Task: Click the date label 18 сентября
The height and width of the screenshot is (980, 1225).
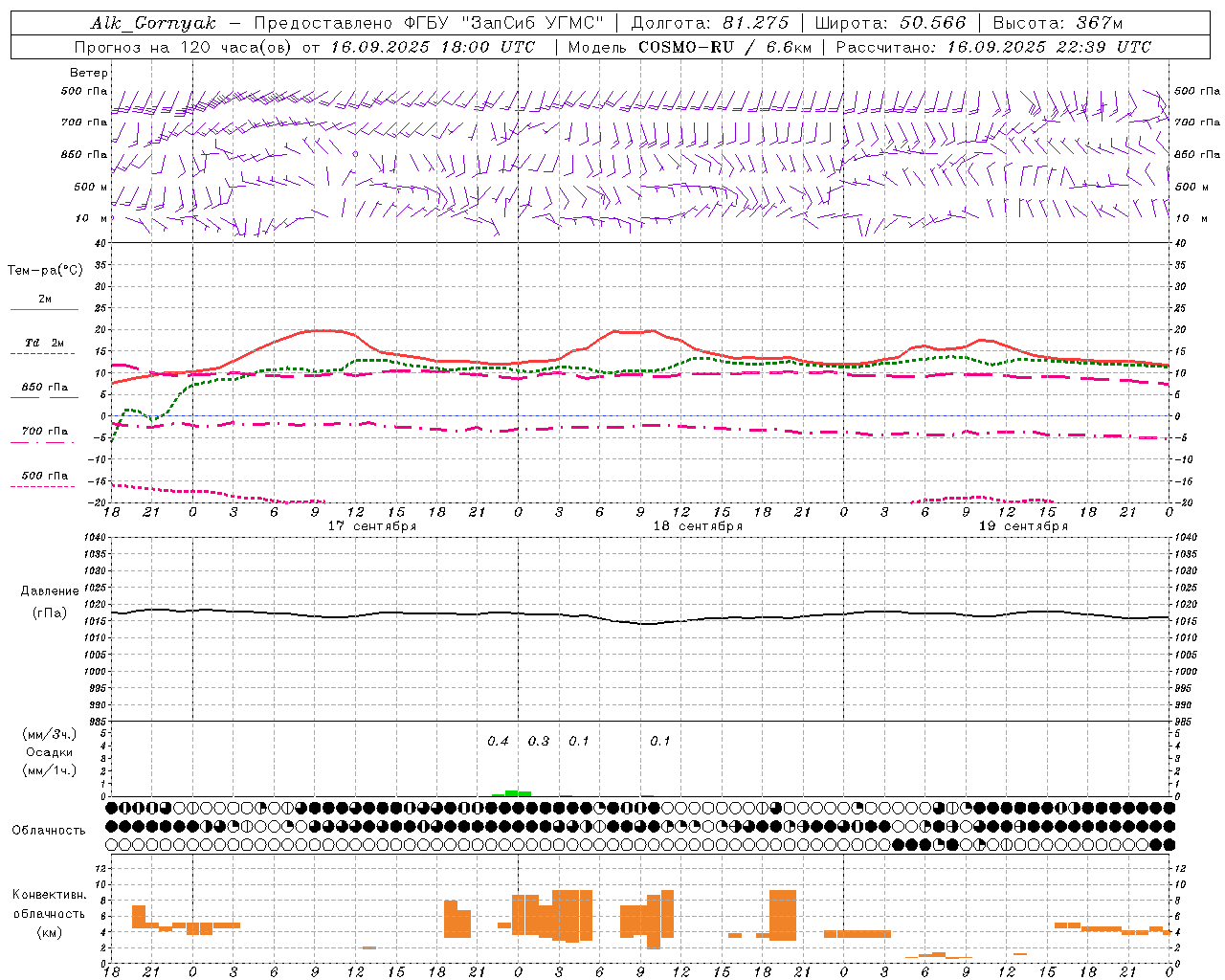Action: coord(698,526)
